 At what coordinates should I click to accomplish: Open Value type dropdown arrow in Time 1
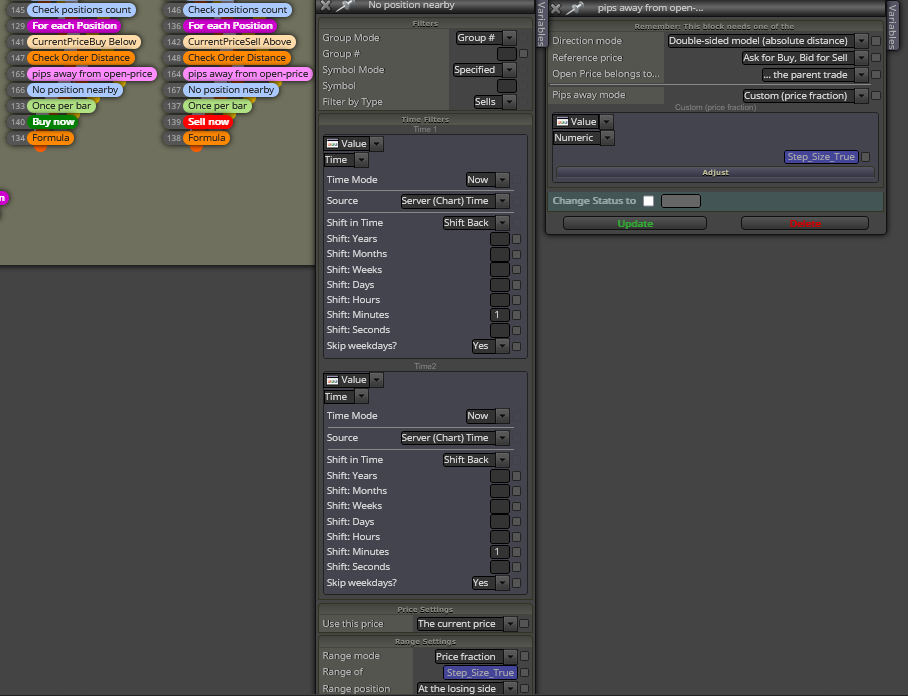[x=376, y=144]
